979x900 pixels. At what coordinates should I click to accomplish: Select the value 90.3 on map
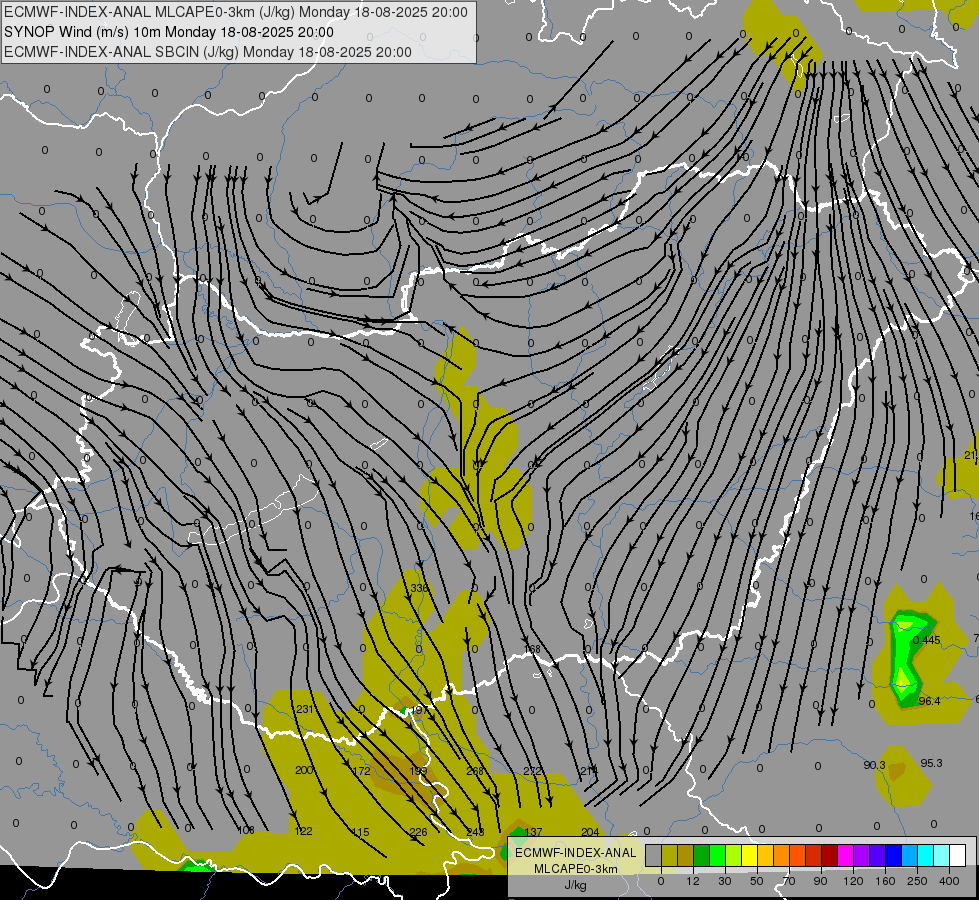tap(875, 765)
